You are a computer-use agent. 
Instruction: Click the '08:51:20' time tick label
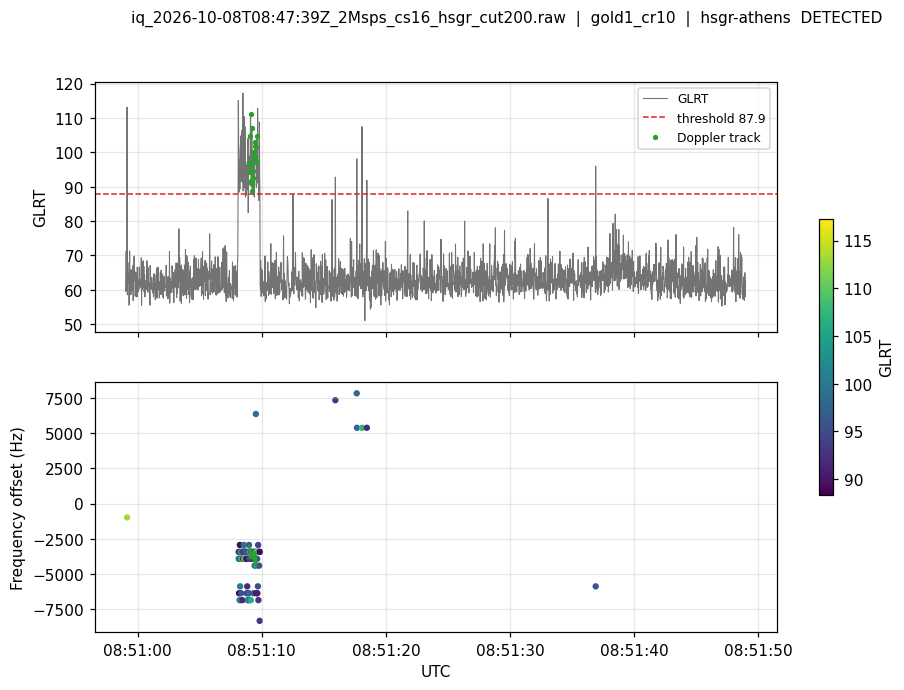click(x=386, y=651)
